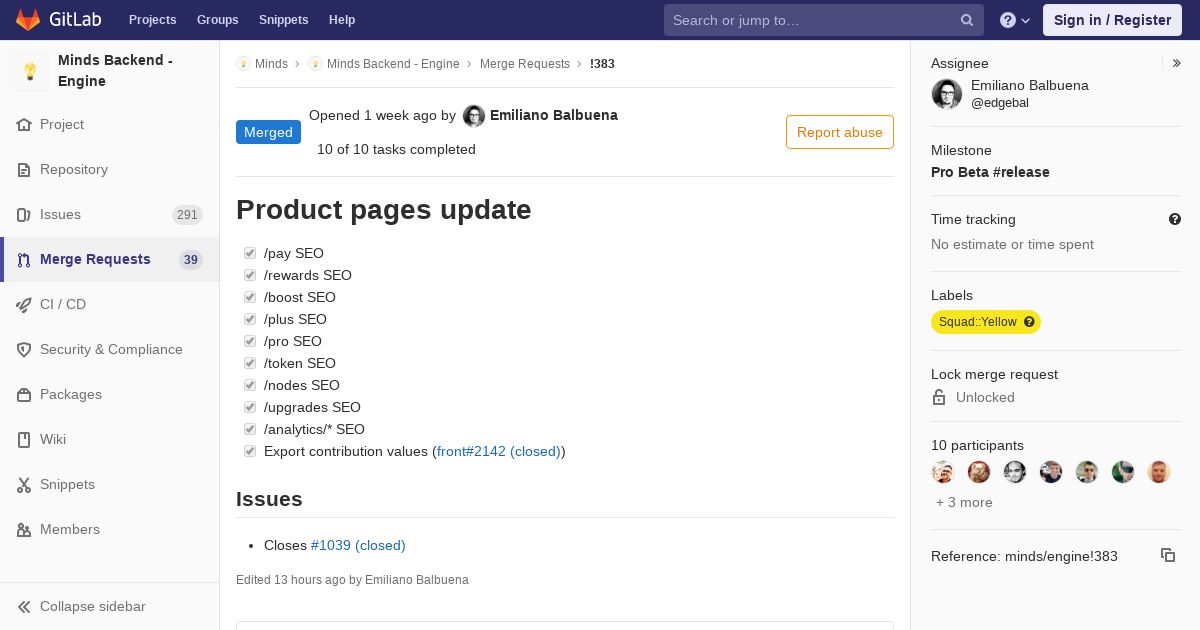The height and width of the screenshot is (630, 1200).
Task: Click the Members people icon
Action: coord(24,530)
